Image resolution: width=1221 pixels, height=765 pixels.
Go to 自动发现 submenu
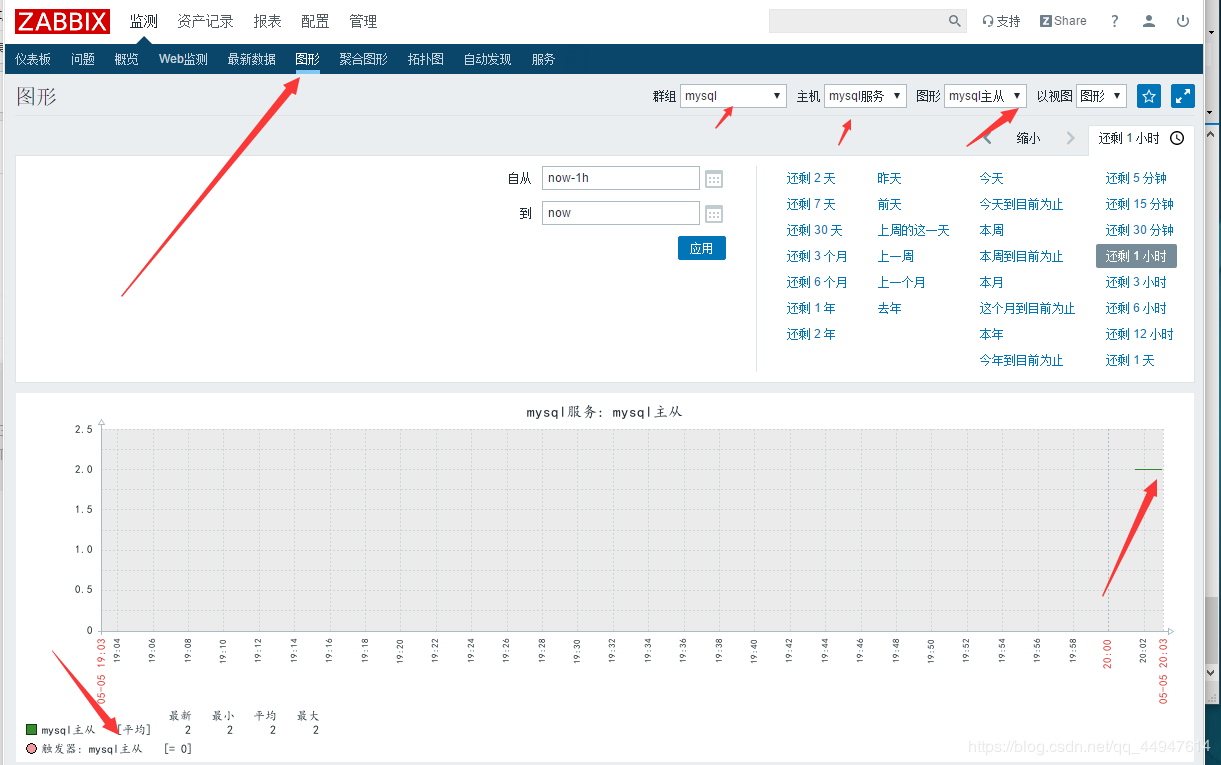[x=487, y=59]
